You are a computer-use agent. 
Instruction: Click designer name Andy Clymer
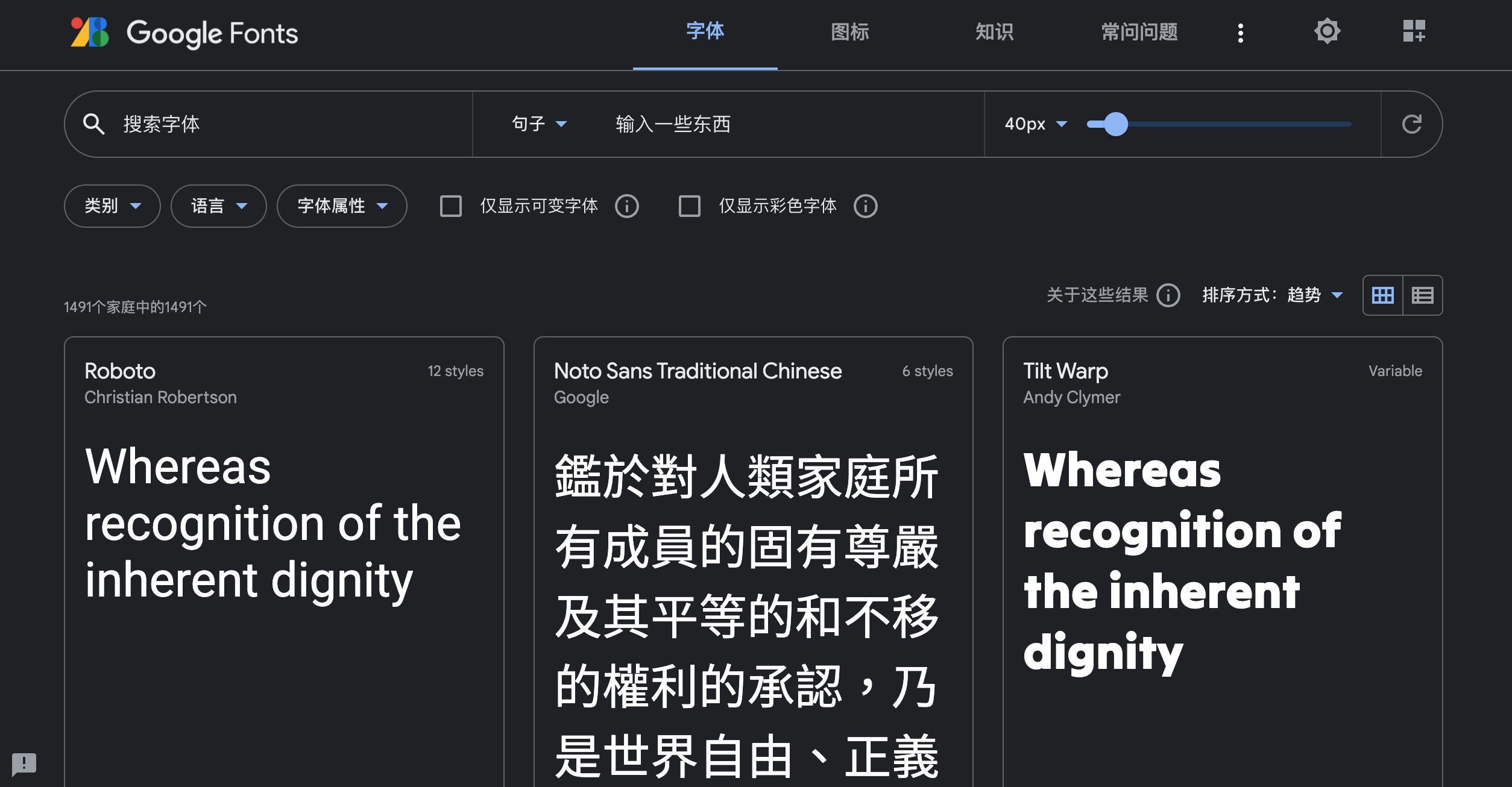tap(1071, 398)
